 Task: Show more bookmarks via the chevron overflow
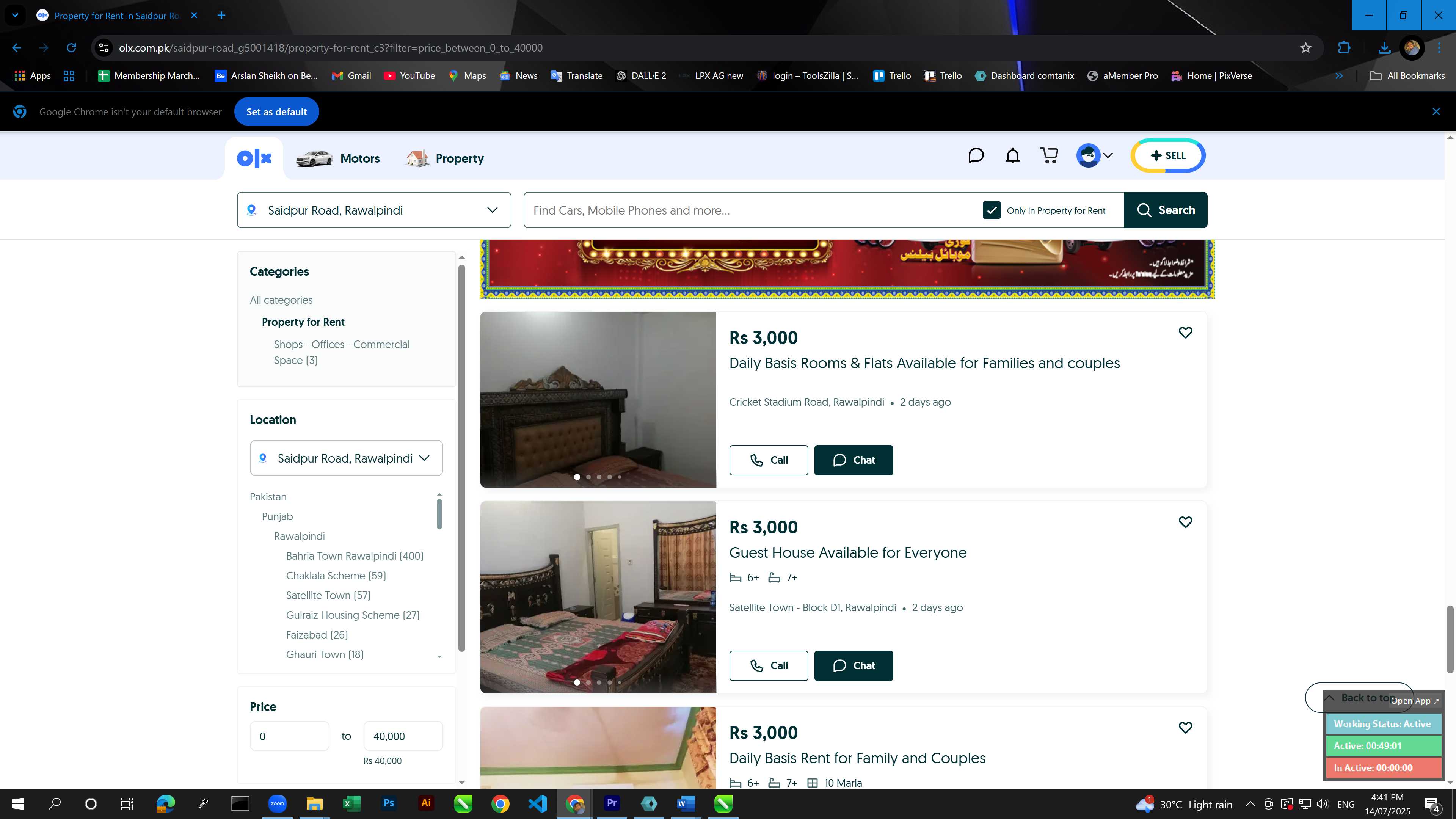point(1338,76)
